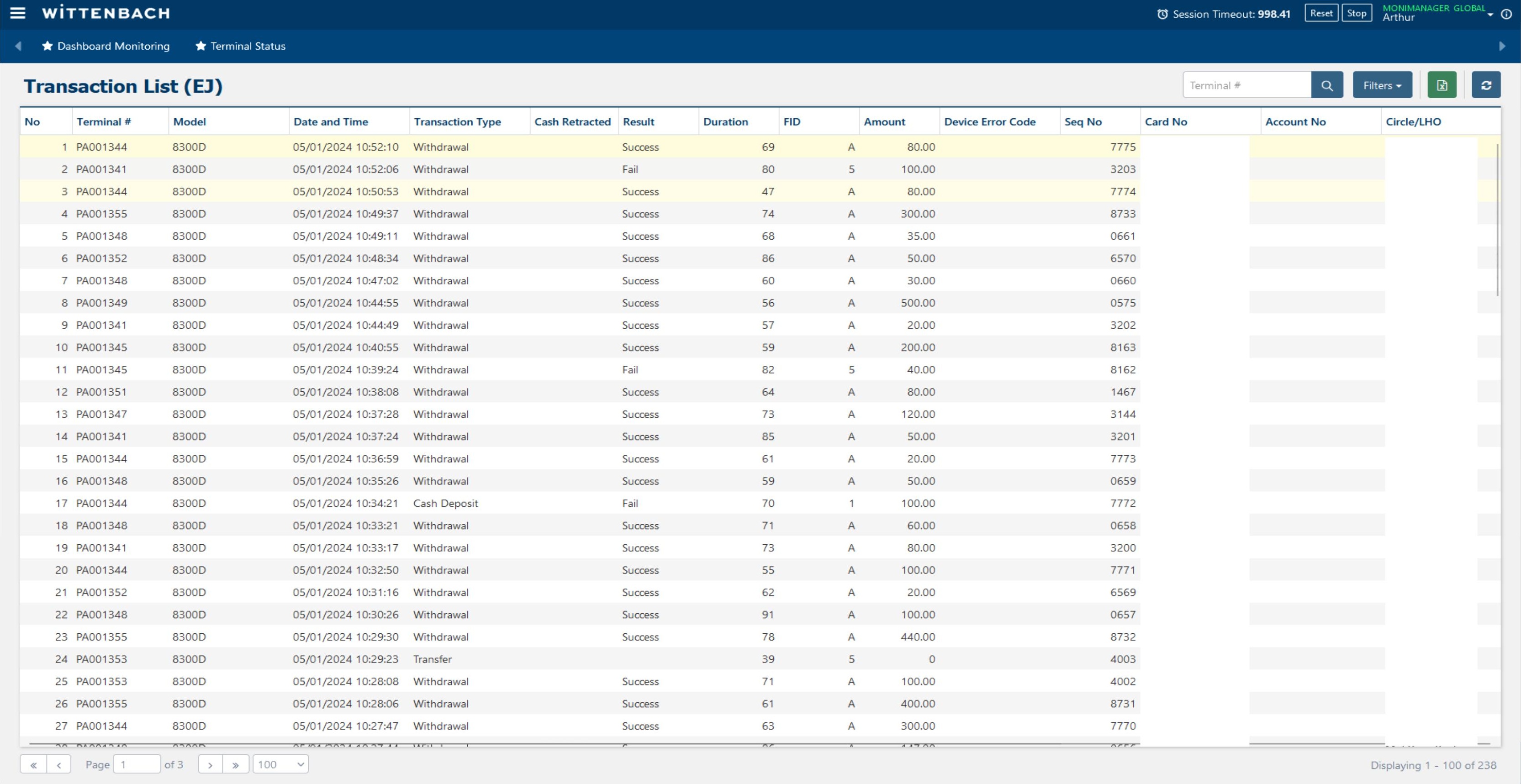Image resolution: width=1521 pixels, height=784 pixels.
Task: Refresh the transaction list
Action: [1486, 85]
